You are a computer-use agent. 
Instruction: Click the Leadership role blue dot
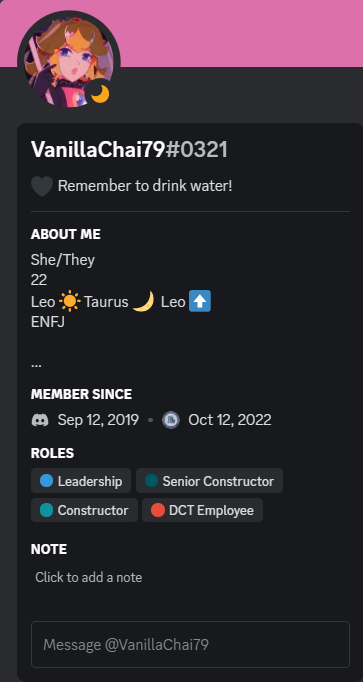click(x=46, y=481)
